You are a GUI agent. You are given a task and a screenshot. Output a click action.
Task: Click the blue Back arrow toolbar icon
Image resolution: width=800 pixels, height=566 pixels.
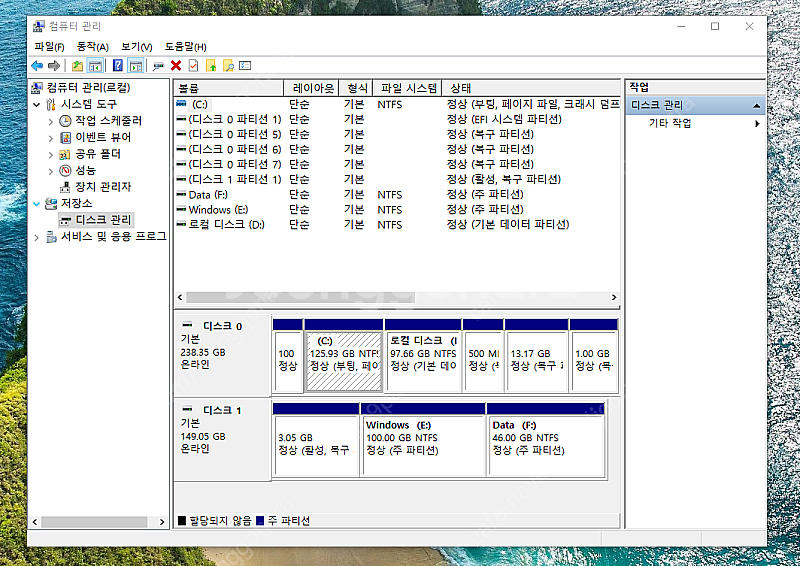[x=37, y=65]
